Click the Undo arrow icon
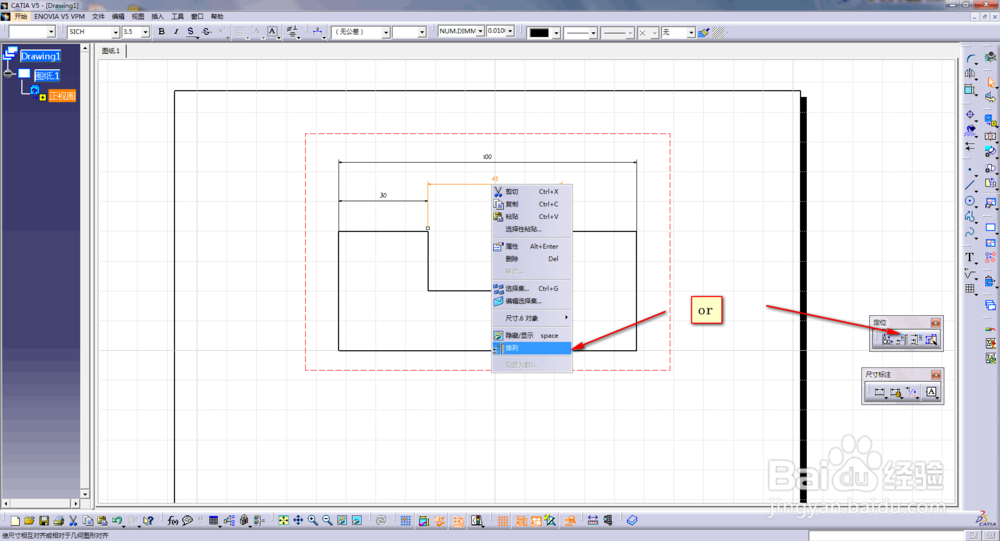 tap(117, 521)
